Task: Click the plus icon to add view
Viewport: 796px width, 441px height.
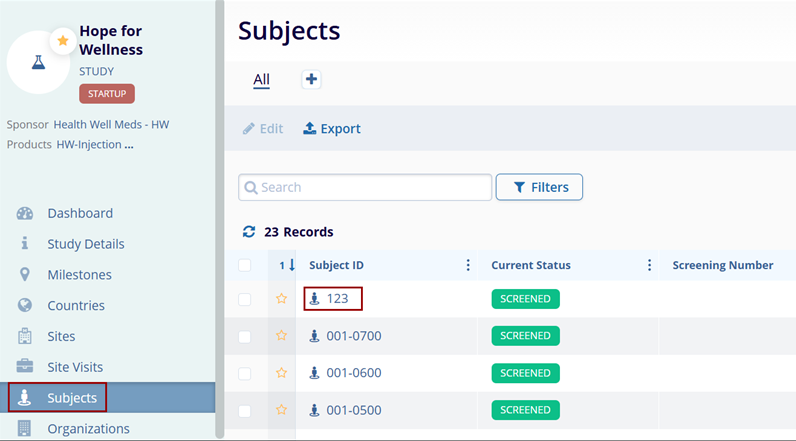Action: (x=311, y=80)
